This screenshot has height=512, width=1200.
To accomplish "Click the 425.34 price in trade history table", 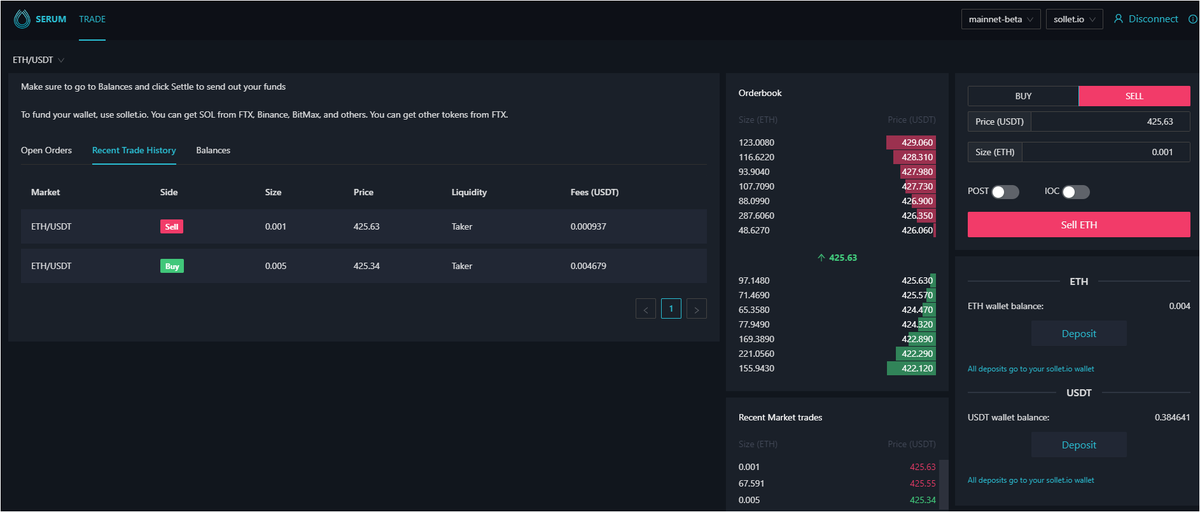I will click(x=367, y=266).
